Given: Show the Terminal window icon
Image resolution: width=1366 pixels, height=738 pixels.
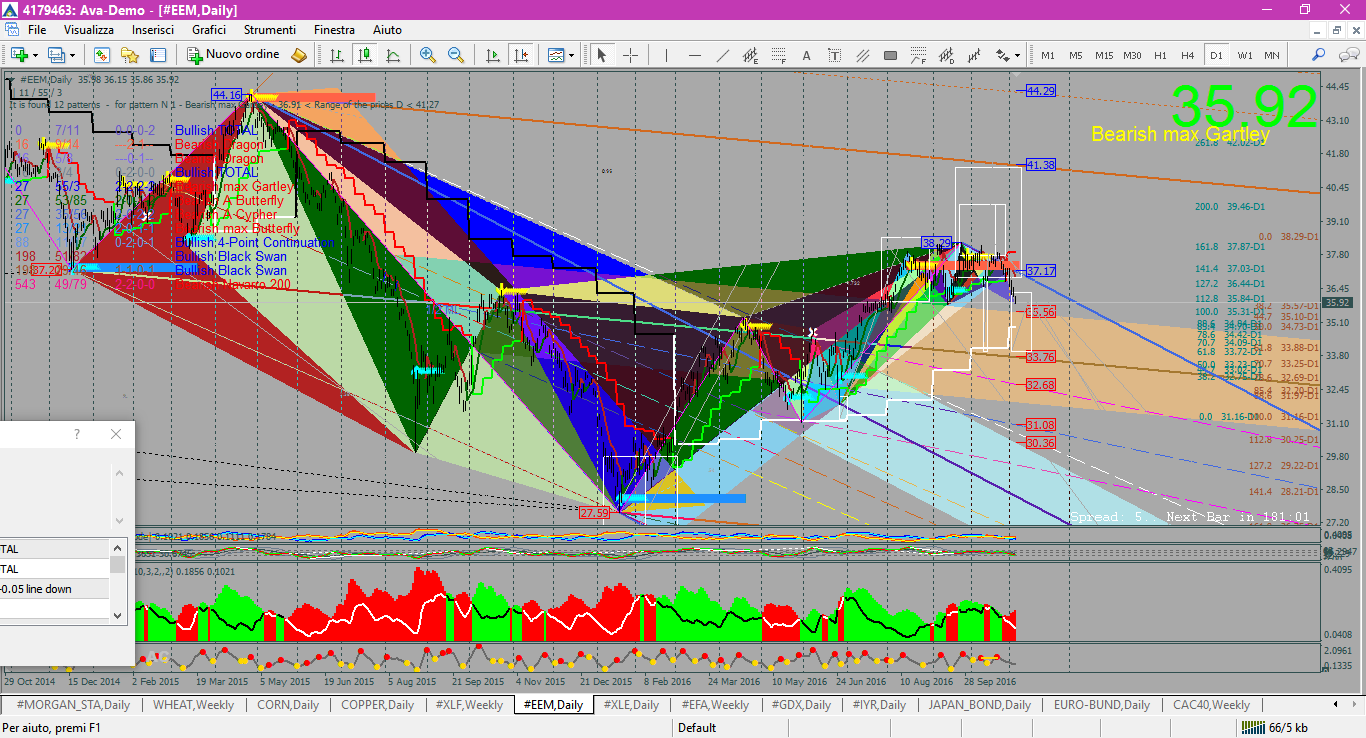Looking at the screenshot, I should [x=157, y=55].
